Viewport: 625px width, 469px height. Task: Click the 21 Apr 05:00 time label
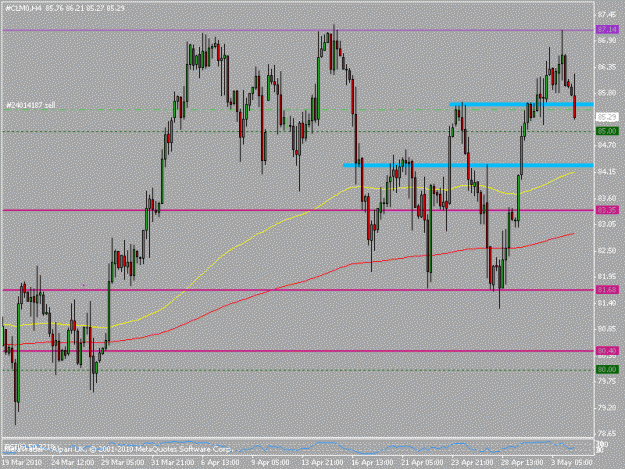click(x=422, y=463)
